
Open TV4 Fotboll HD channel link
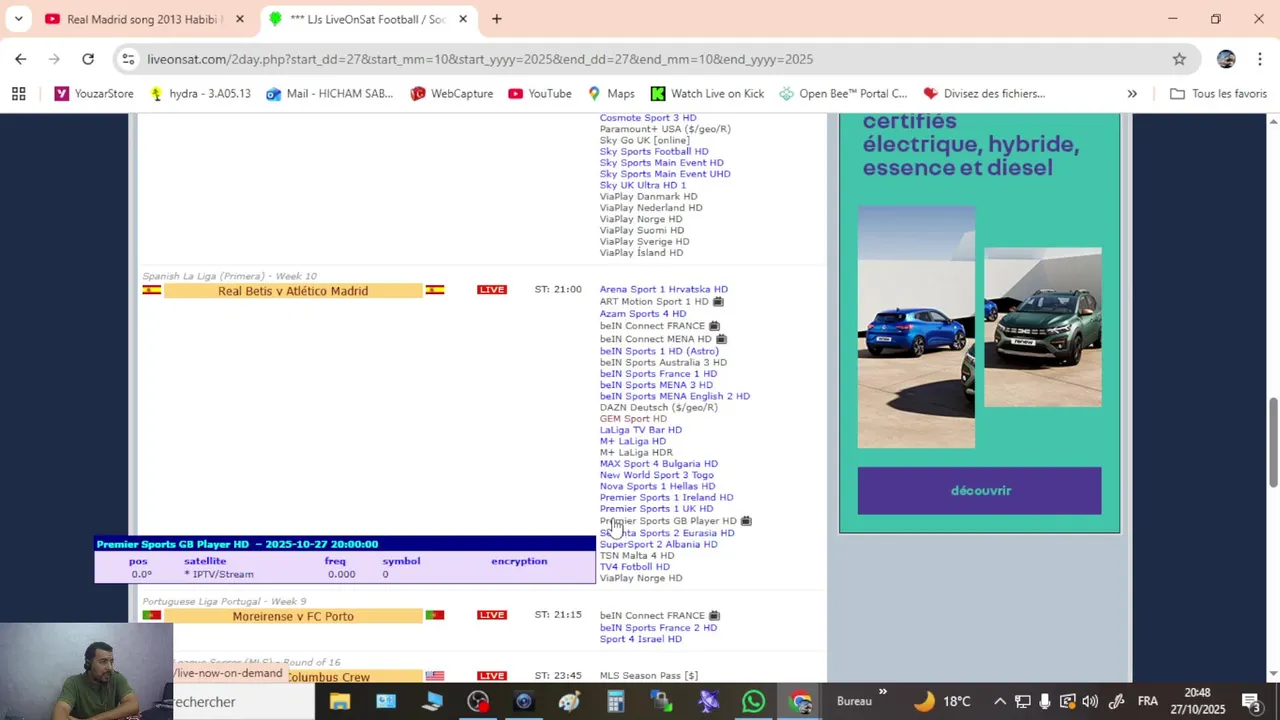634,567
